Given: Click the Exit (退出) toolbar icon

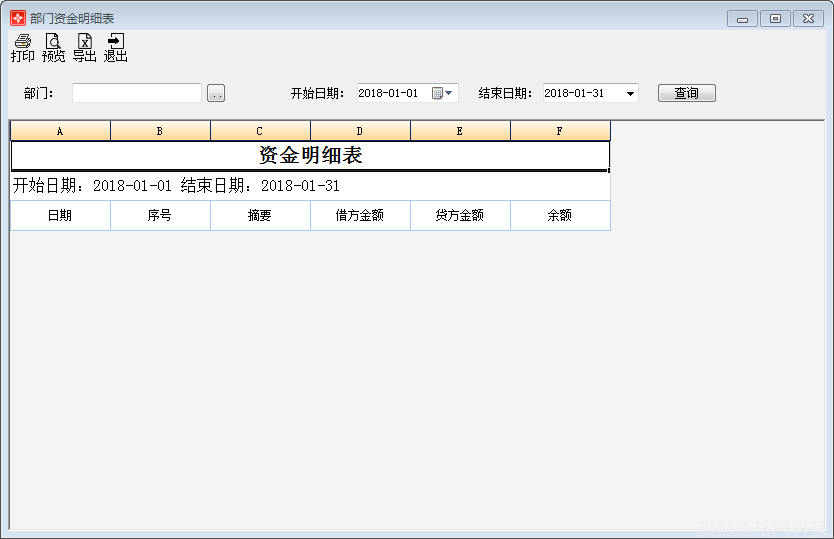Looking at the screenshot, I should pyautogui.click(x=116, y=47).
